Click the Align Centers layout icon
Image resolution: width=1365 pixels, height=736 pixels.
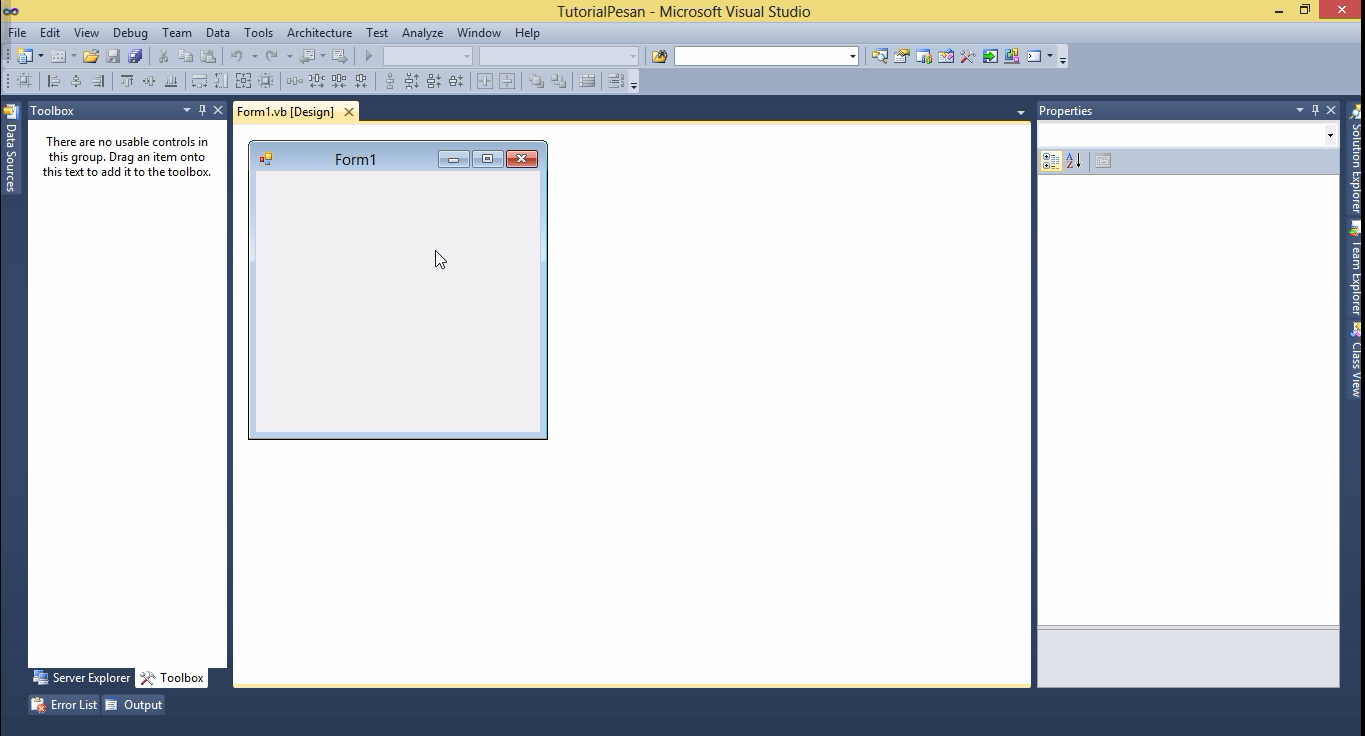click(x=76, y=81)
